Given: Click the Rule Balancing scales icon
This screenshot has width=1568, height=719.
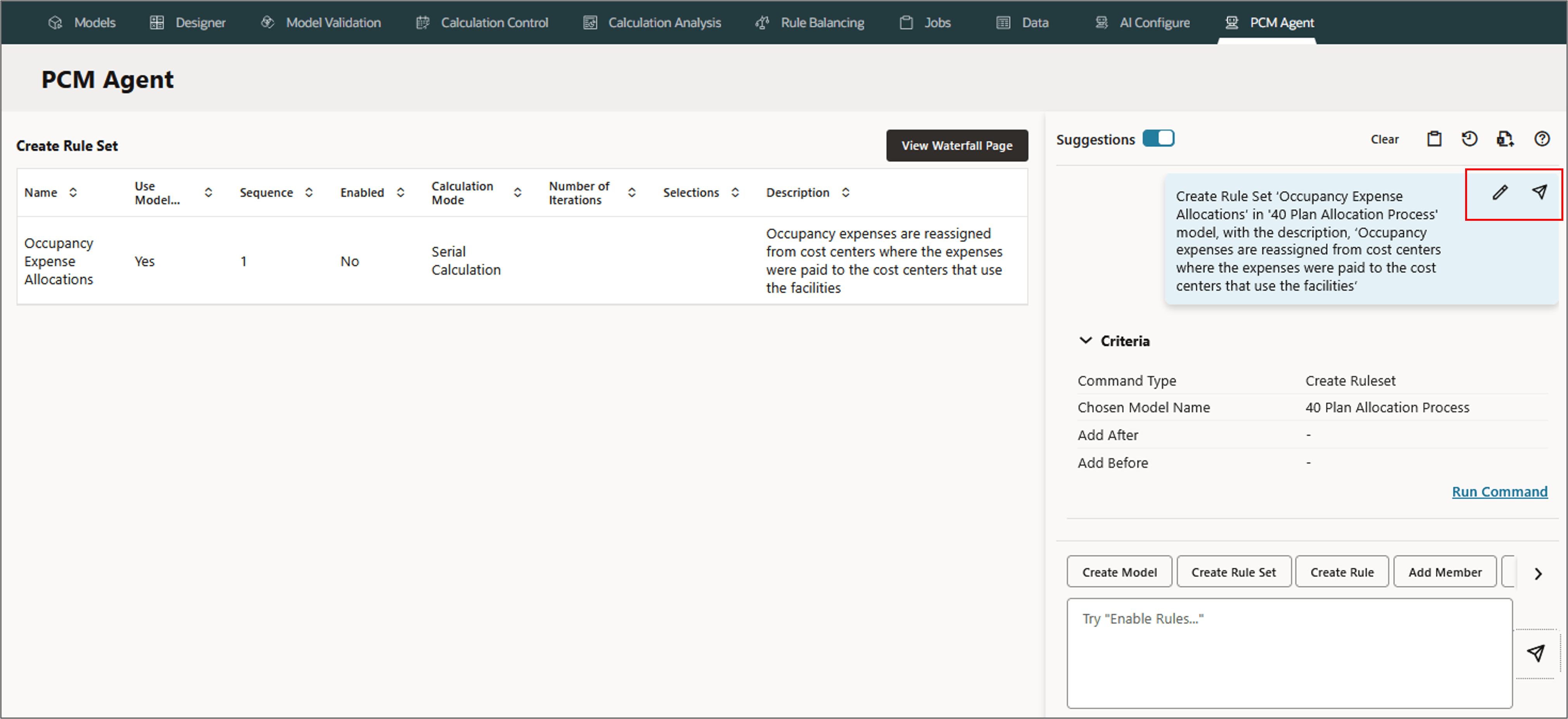Looking at the screenshot, I should pyautogui.click(x=762, y=23).
